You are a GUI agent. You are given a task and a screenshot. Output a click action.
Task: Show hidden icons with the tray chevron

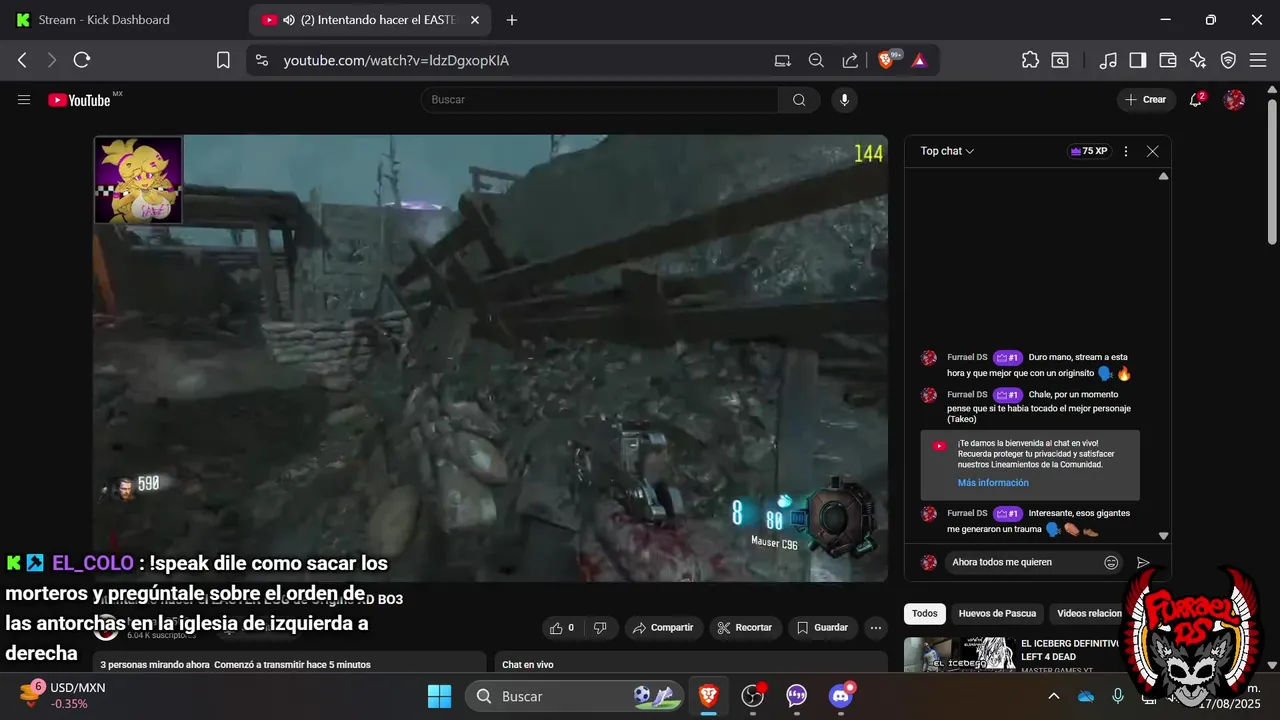click(1053, 696)
